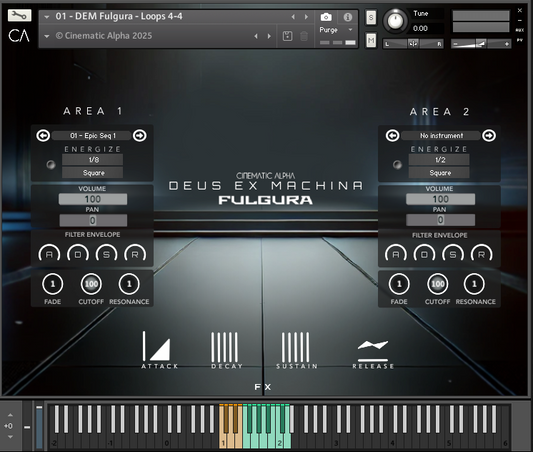Click the Tune knob
This screenshot has height=452, width=533.
(395, 21)
